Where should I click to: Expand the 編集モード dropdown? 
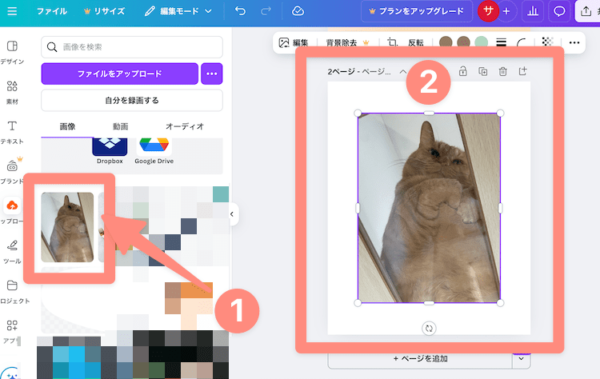coord(178,11)
